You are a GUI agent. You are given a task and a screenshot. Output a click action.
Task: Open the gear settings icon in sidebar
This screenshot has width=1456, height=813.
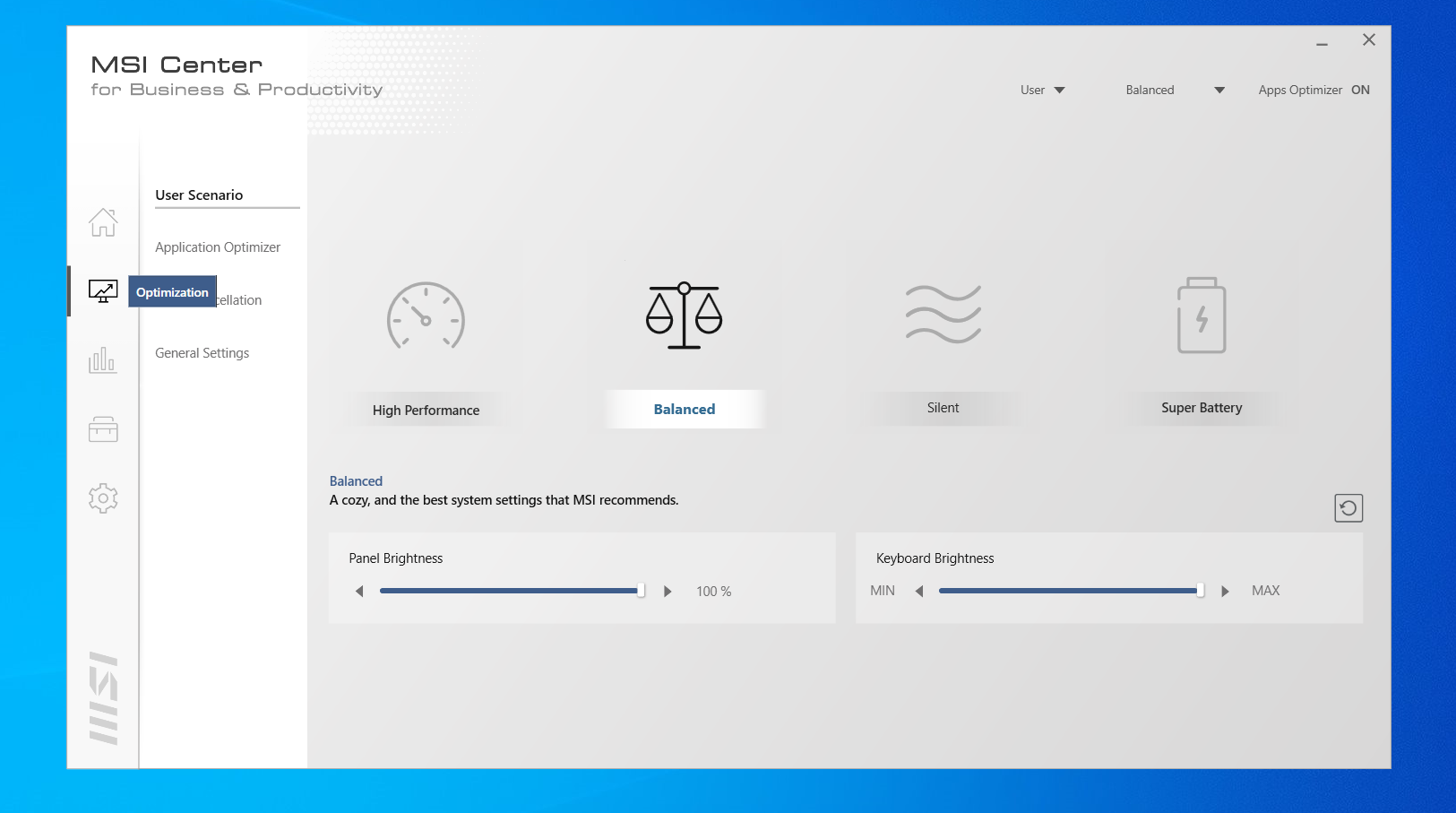pos(103,498)
